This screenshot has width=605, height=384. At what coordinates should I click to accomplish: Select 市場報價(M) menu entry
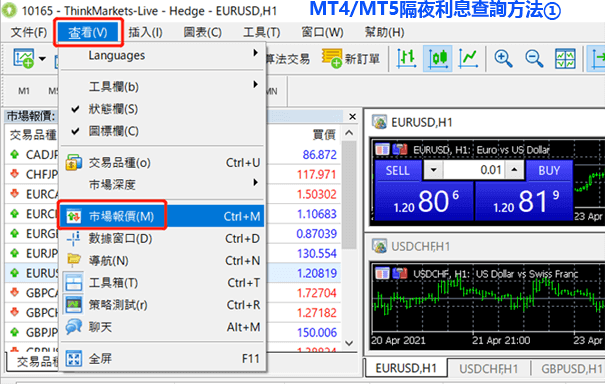point(162,216)
